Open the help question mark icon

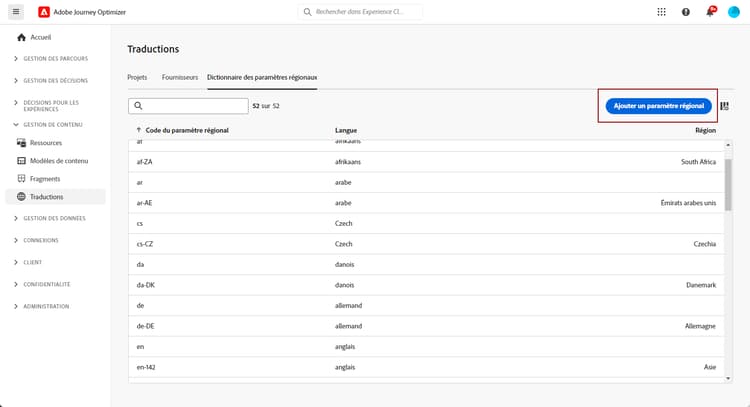(x=686, y=12)
